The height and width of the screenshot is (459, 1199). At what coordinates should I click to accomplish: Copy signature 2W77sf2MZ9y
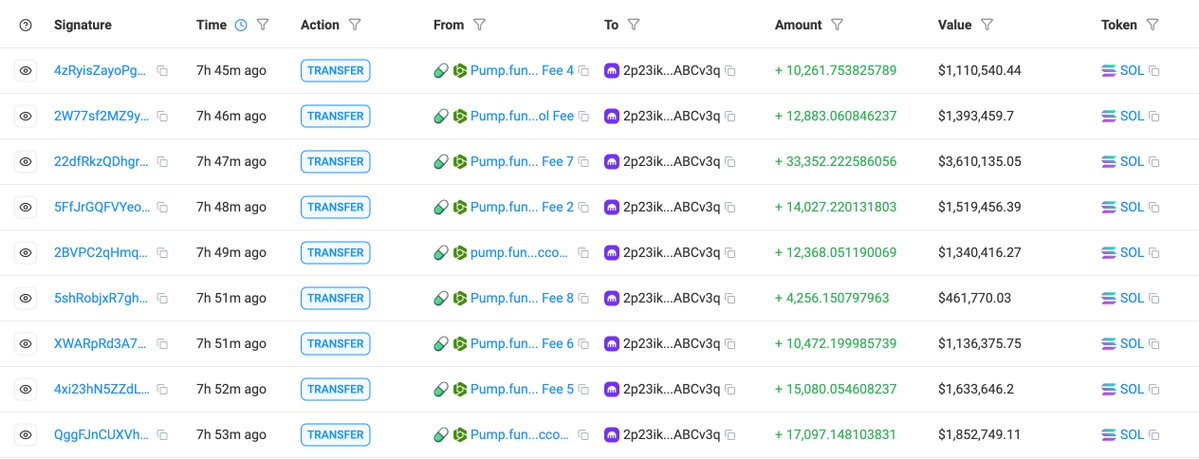(x=162, y=116)
